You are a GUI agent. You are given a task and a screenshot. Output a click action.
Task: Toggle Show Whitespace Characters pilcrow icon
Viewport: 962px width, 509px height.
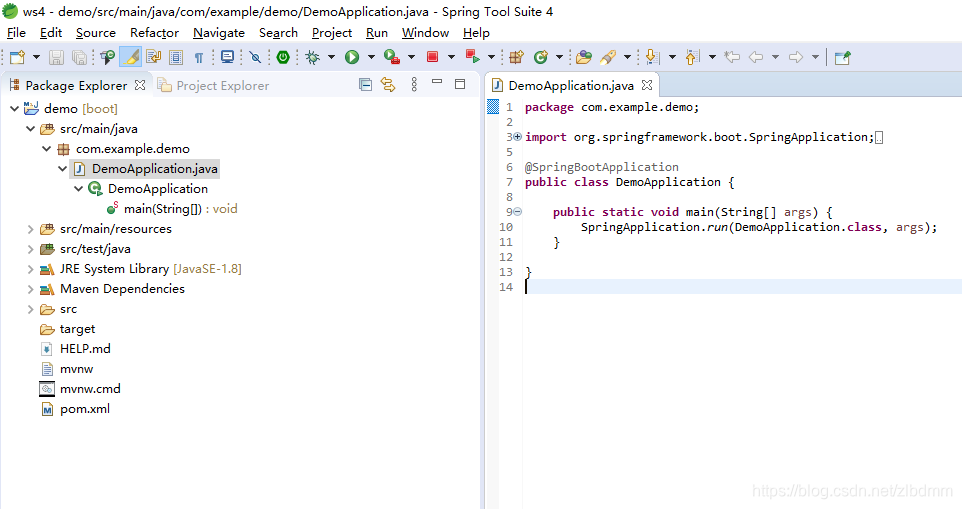coord(199,58)
